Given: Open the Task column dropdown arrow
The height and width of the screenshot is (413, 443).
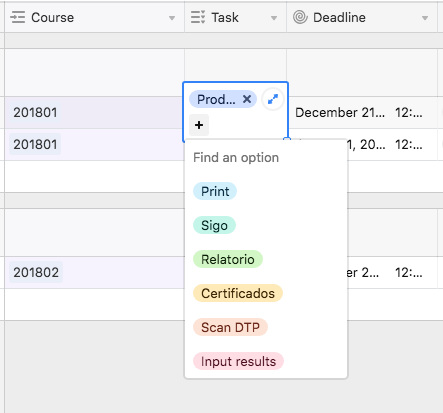Looking at the screenshot, I should click(x=274, y=18).
